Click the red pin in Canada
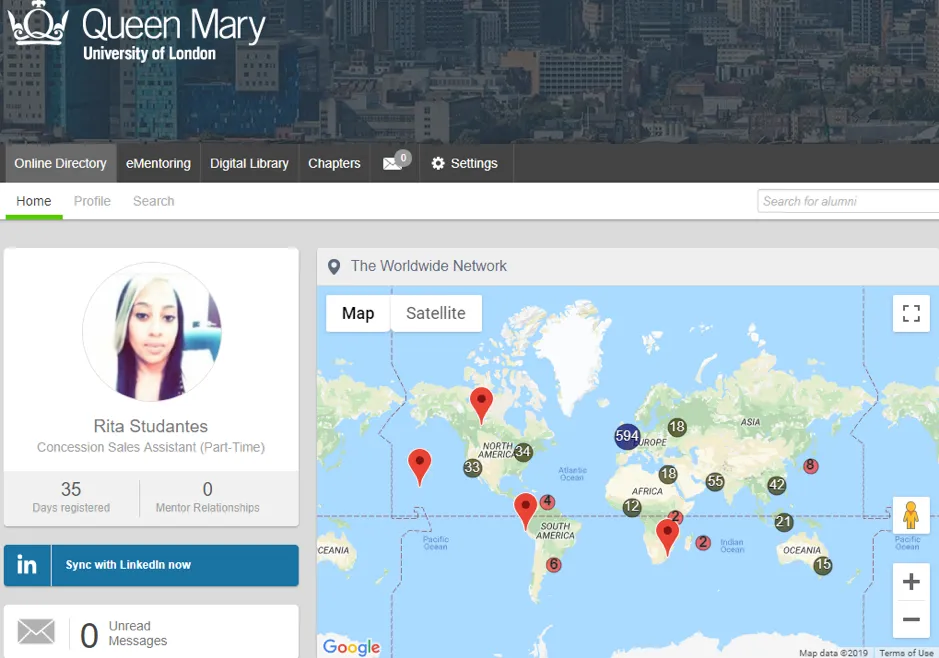The image size is (939, 658). pyautogui.click(x=481, y=404)
